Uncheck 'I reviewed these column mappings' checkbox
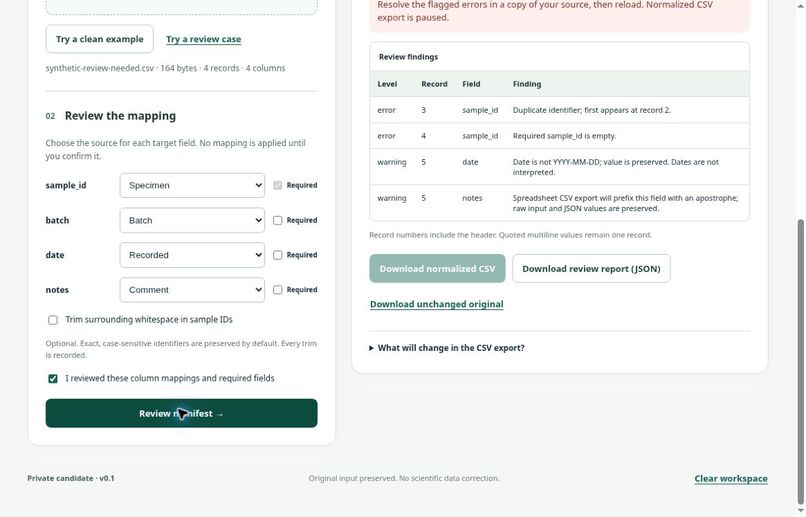806x517 pixels. pyautogui.click(x=53, y=379)
